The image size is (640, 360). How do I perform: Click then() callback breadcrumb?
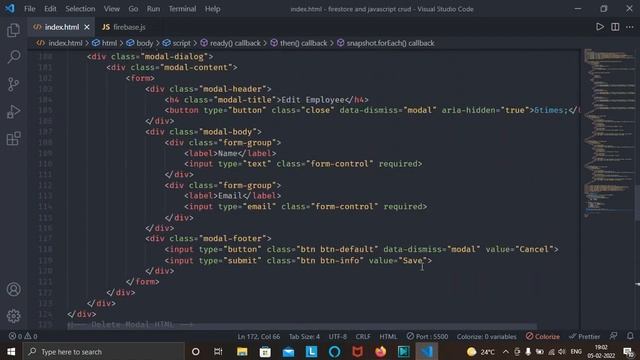(x=299, y=43)
